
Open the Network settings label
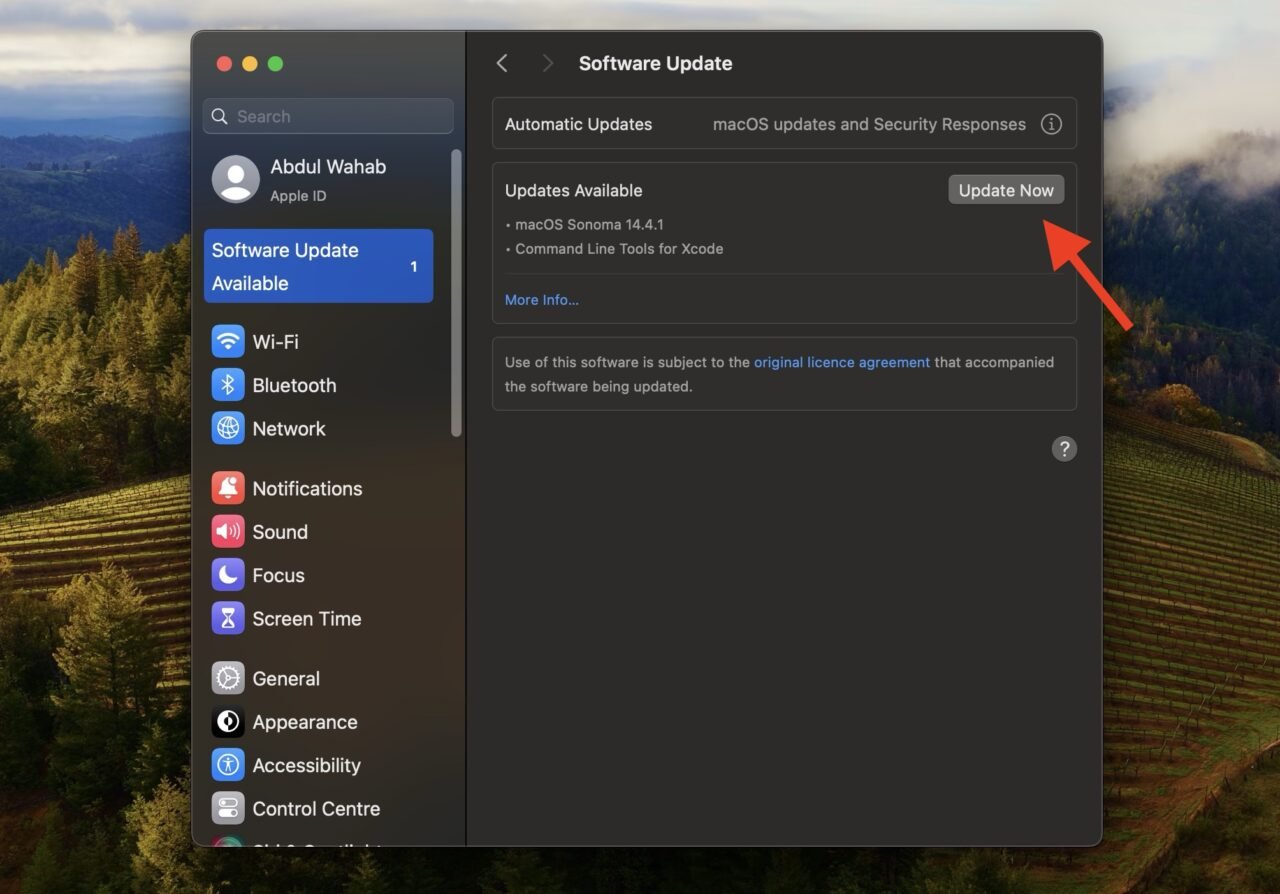[289, 428]
